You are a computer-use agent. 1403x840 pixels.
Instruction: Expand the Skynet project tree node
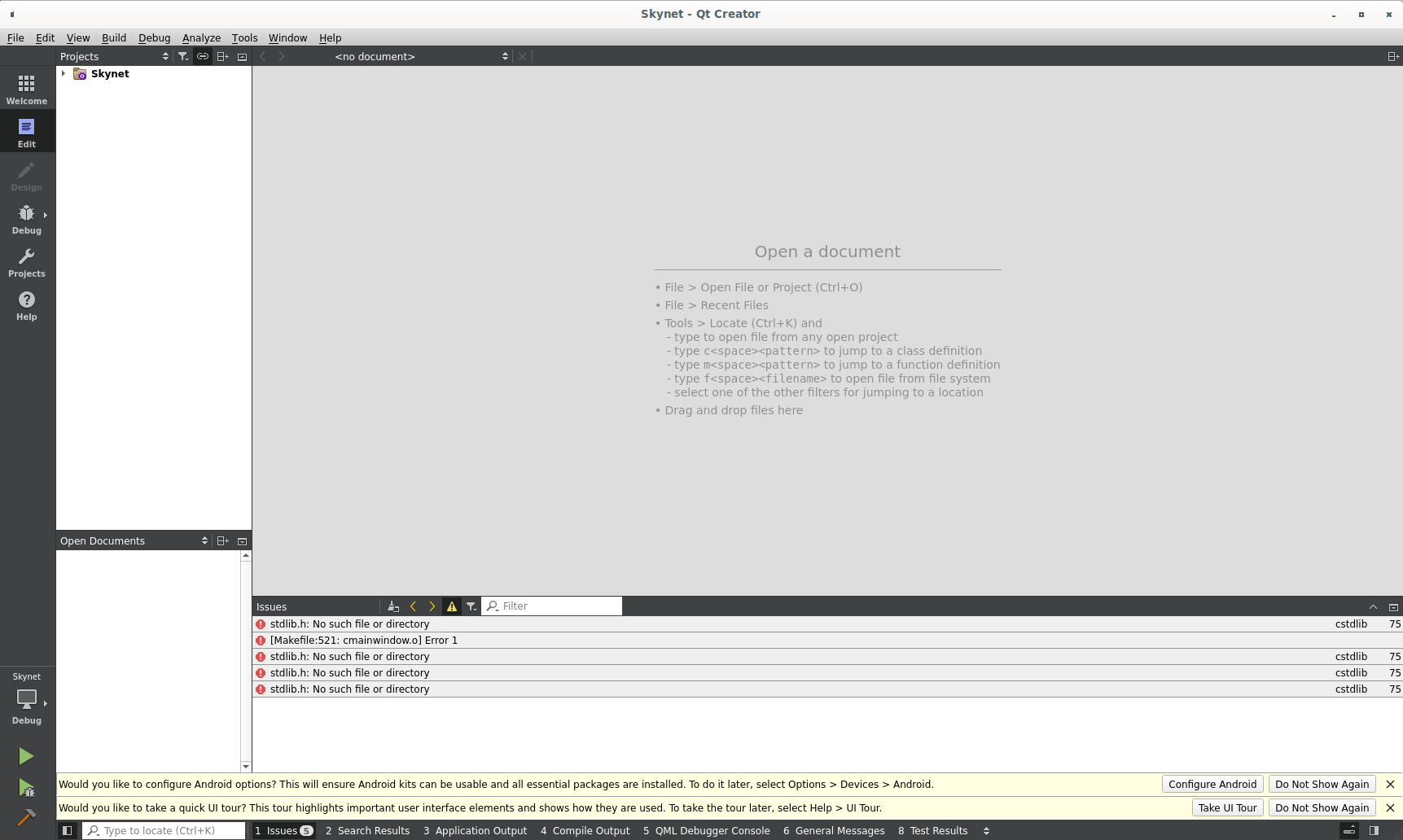(64, 73)
